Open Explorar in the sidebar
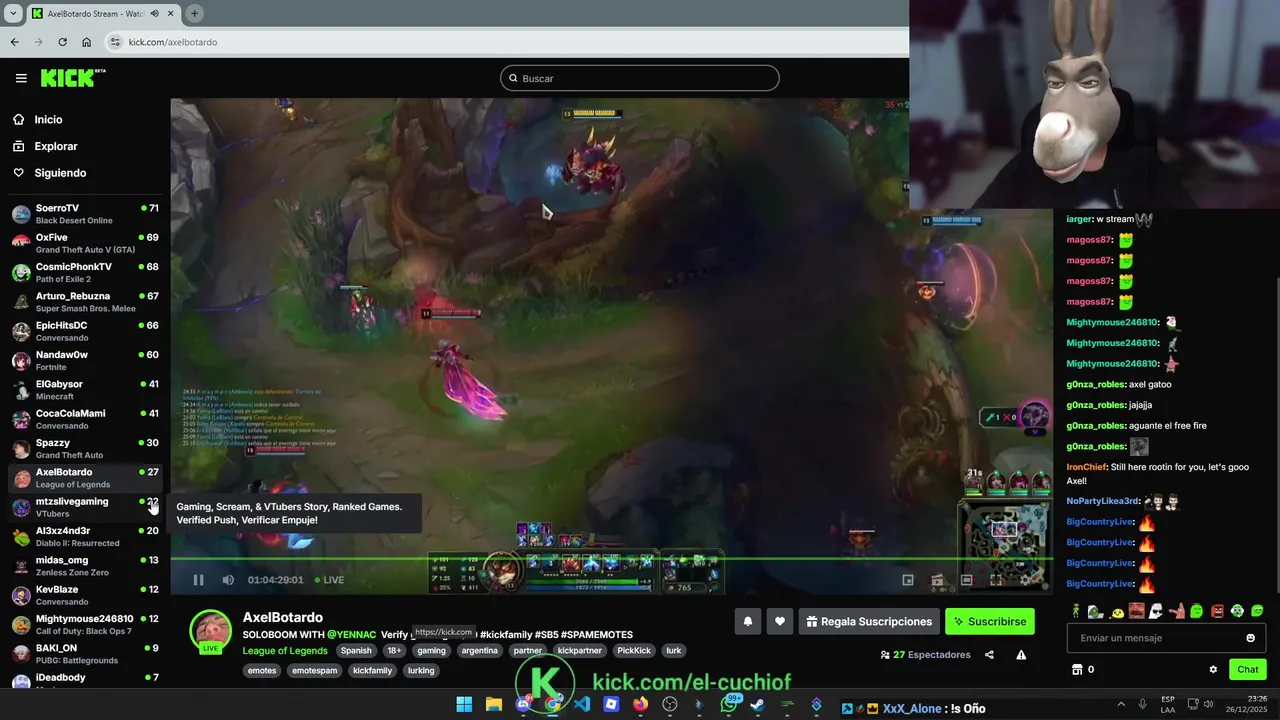Viewport: 1280px width, 720px height. [x=56, y=146]
